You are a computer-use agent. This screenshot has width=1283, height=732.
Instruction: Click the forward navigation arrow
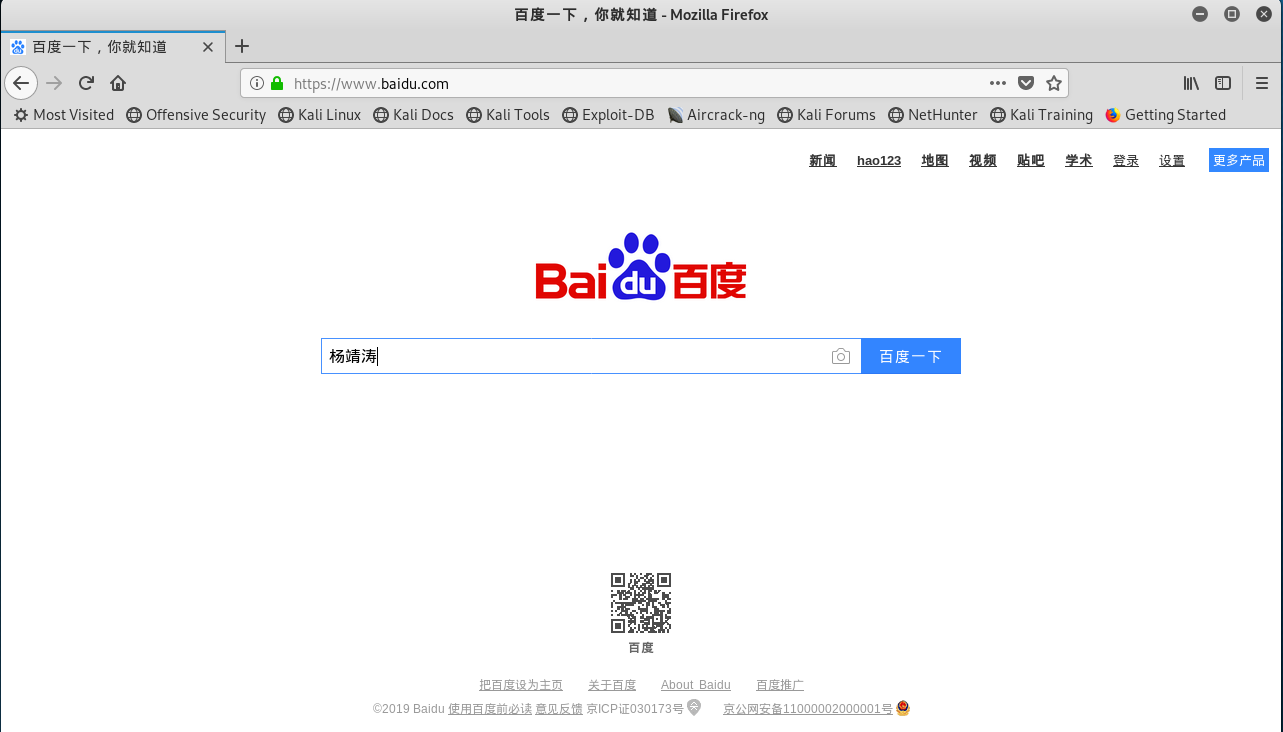(x=54, y=83)
